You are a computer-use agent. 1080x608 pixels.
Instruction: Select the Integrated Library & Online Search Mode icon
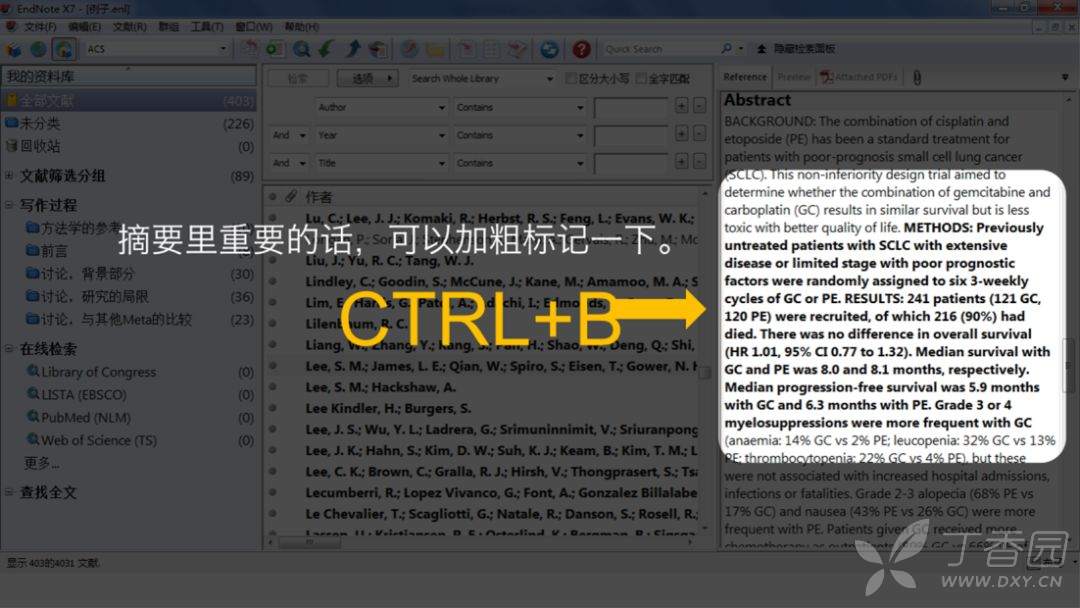63,49
